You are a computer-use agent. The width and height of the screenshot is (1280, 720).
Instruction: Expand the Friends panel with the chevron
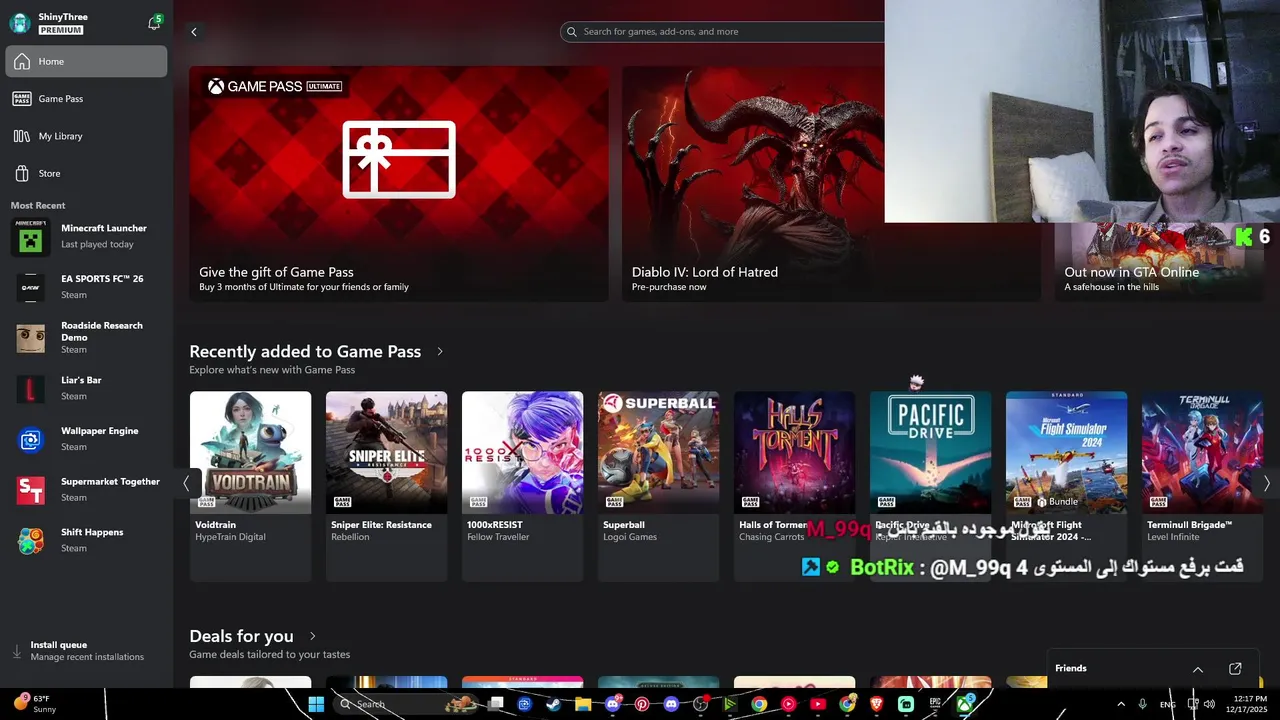1198,669
